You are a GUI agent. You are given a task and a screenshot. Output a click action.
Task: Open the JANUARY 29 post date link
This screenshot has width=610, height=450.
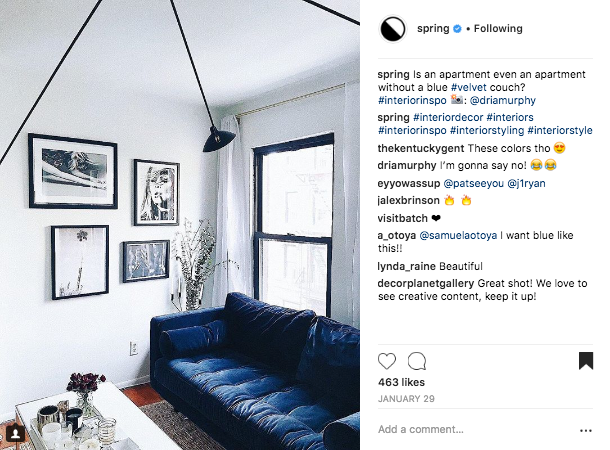click(x=406, y=399)
